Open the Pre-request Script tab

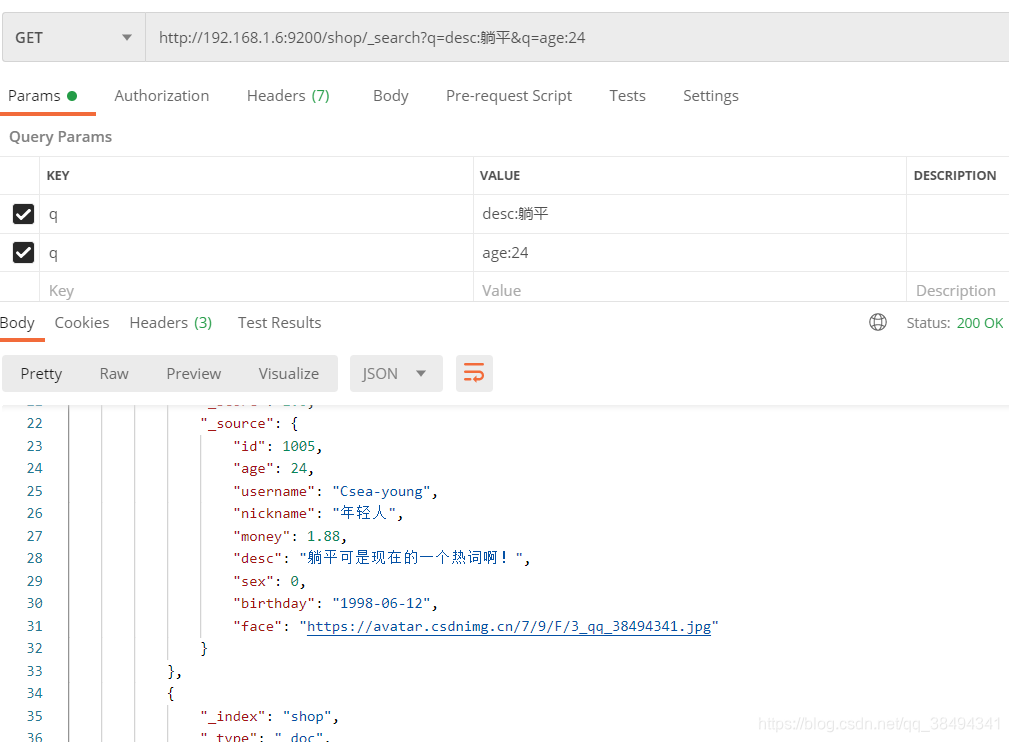tap(509, 96)
